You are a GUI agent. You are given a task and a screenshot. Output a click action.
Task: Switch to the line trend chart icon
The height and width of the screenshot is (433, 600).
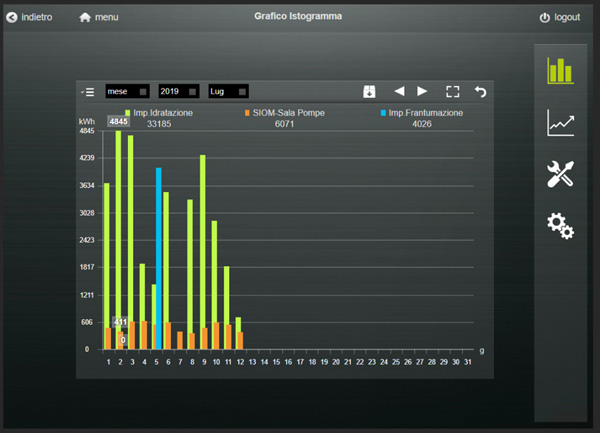pyautogui.click(x=560, y=124)
